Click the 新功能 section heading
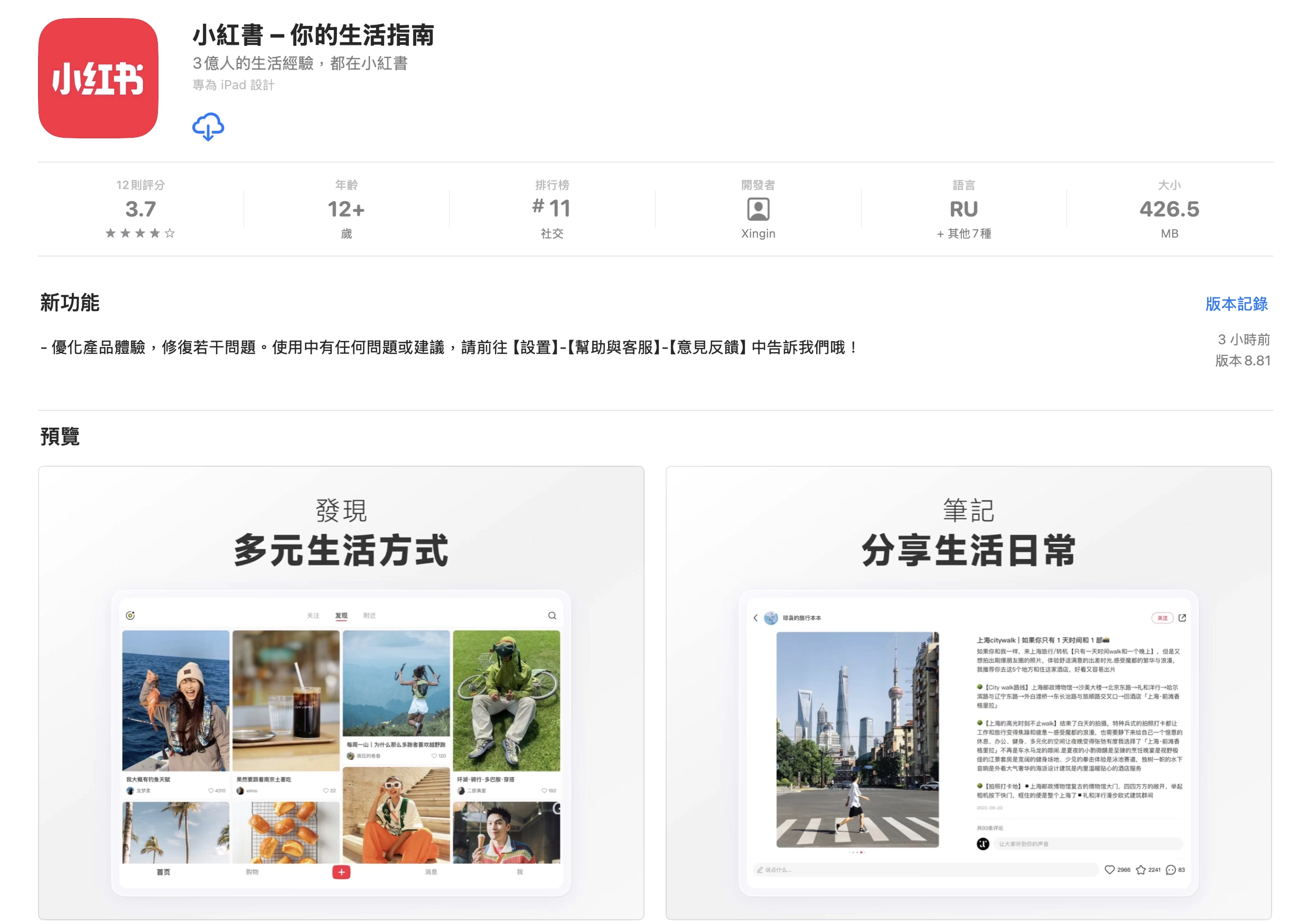This screenshot has height=924, width=1308. point(70,303)
